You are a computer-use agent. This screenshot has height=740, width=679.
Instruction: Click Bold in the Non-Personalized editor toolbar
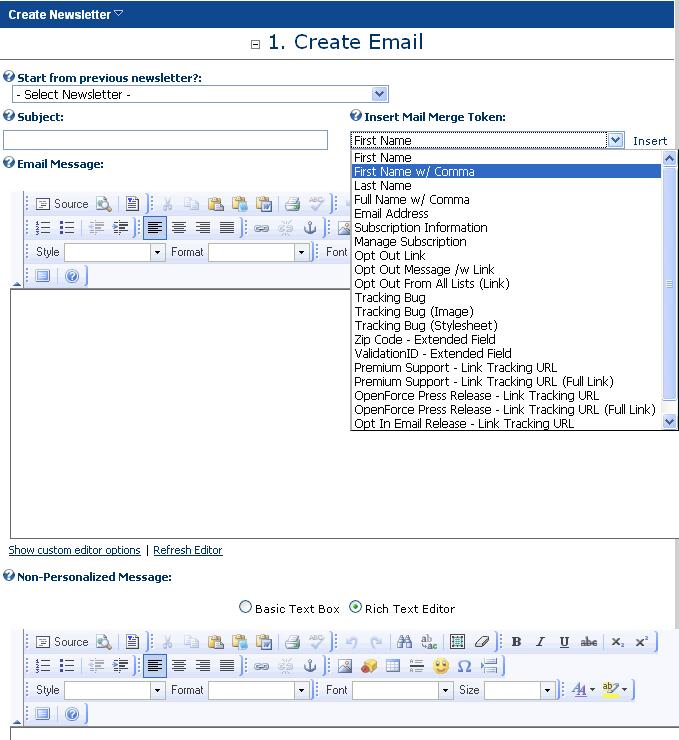516,642
